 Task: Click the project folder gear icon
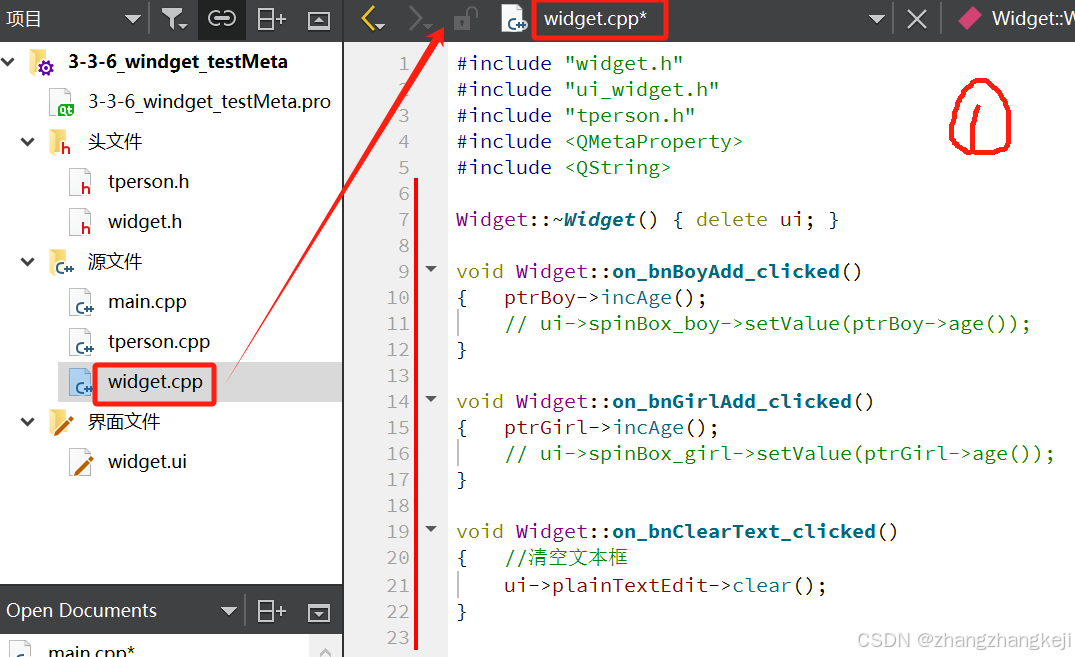point(42,62)
